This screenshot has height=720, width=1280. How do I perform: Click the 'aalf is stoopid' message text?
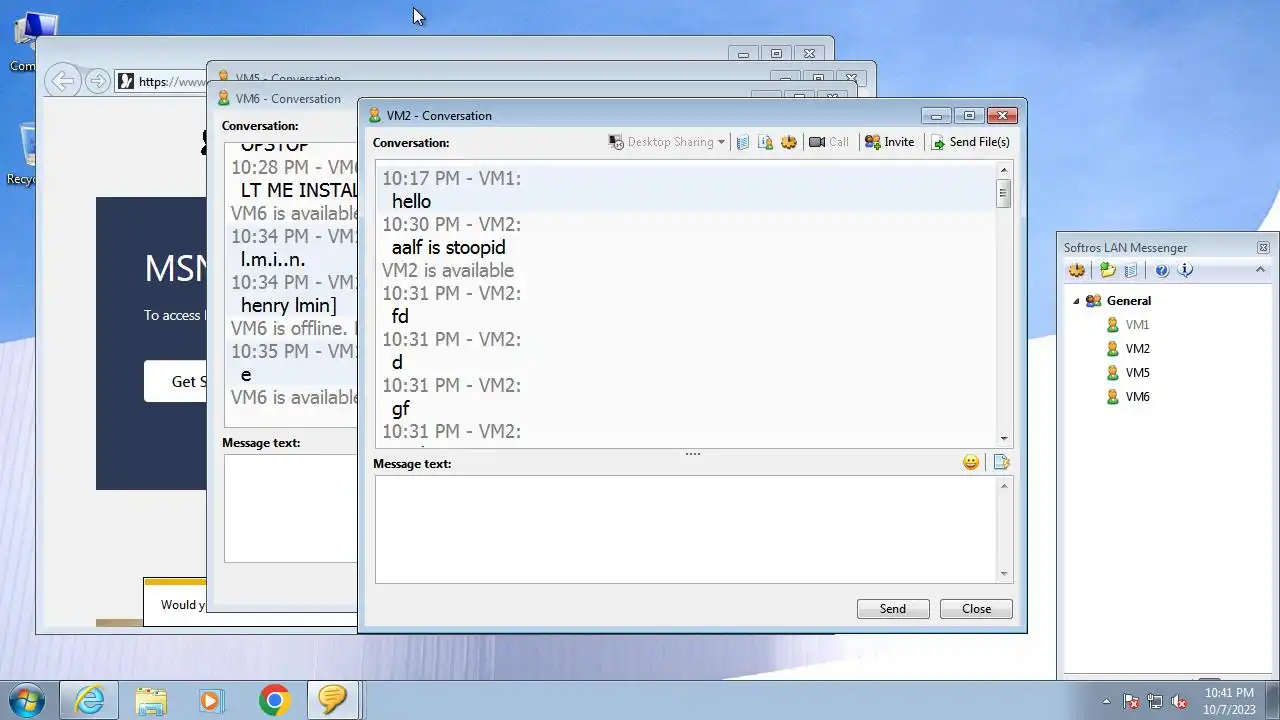pos(448,247)
